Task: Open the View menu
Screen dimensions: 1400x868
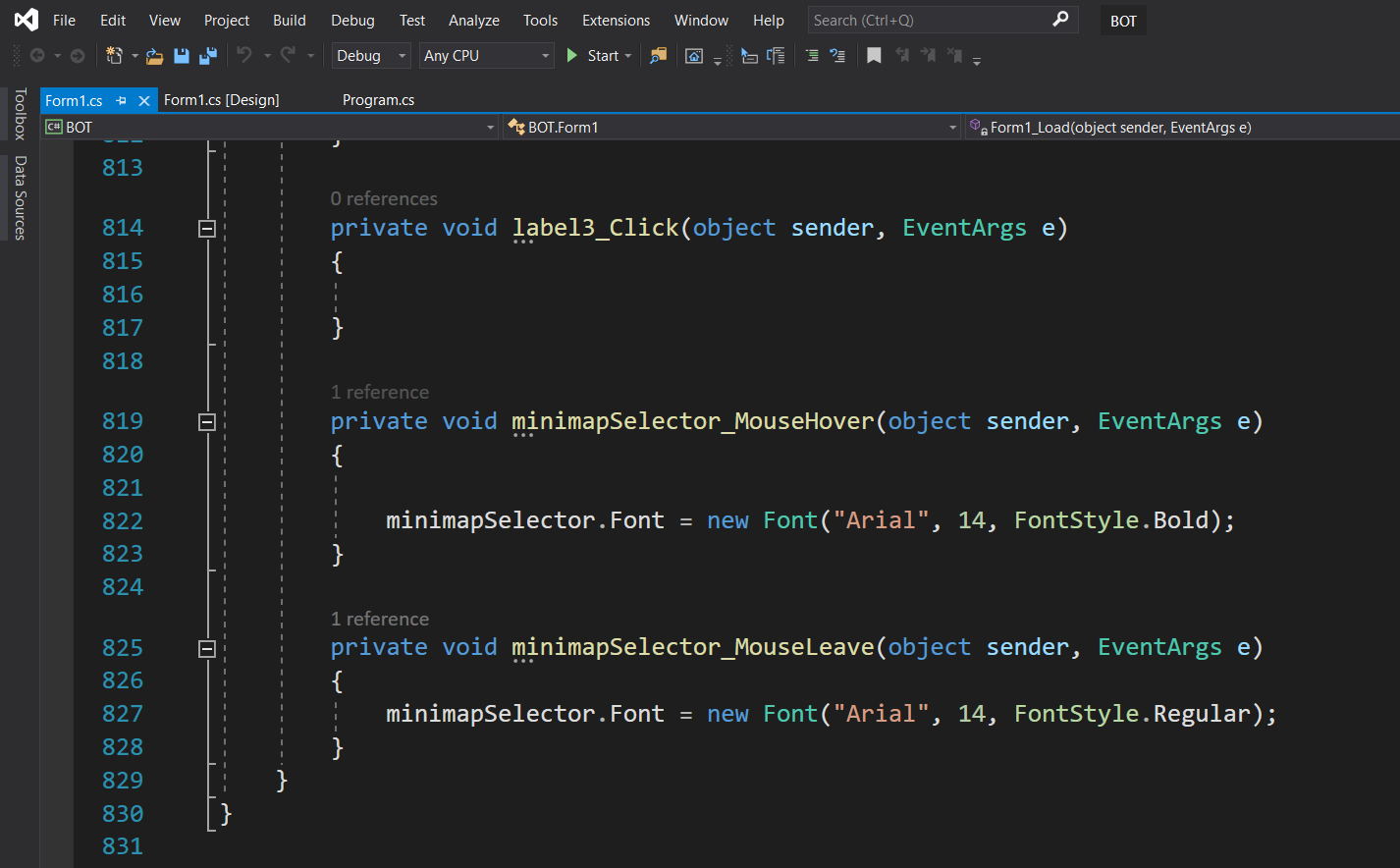Action: point(164,20)
